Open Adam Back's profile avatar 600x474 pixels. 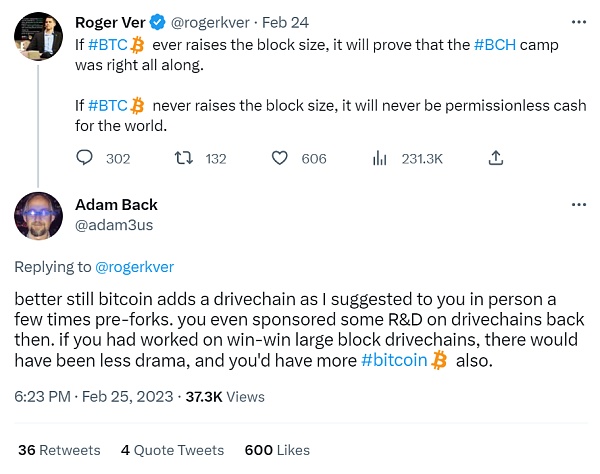coord(39,217)
